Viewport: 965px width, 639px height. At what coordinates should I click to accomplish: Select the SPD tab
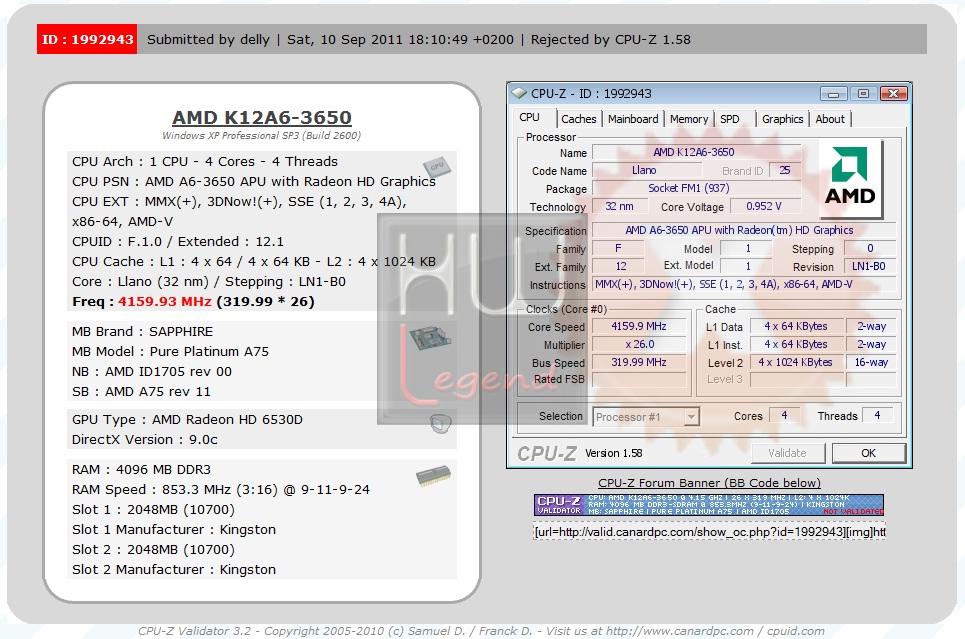point(730,119)
